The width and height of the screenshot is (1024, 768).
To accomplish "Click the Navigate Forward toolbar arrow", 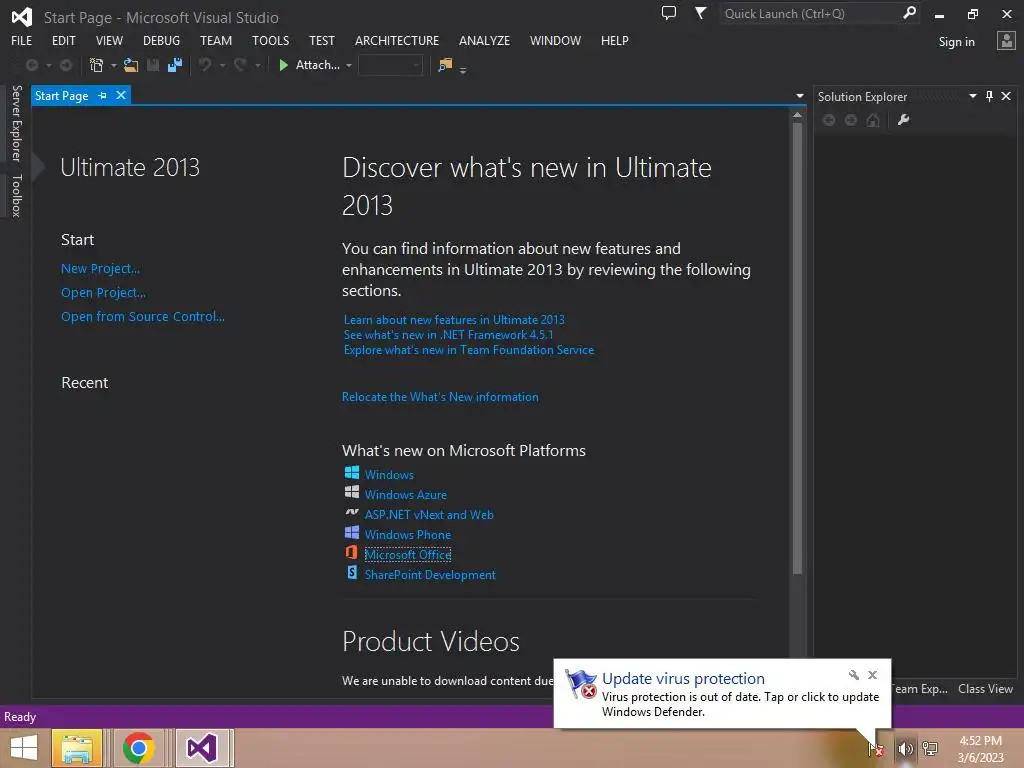I will click(66, 65).
